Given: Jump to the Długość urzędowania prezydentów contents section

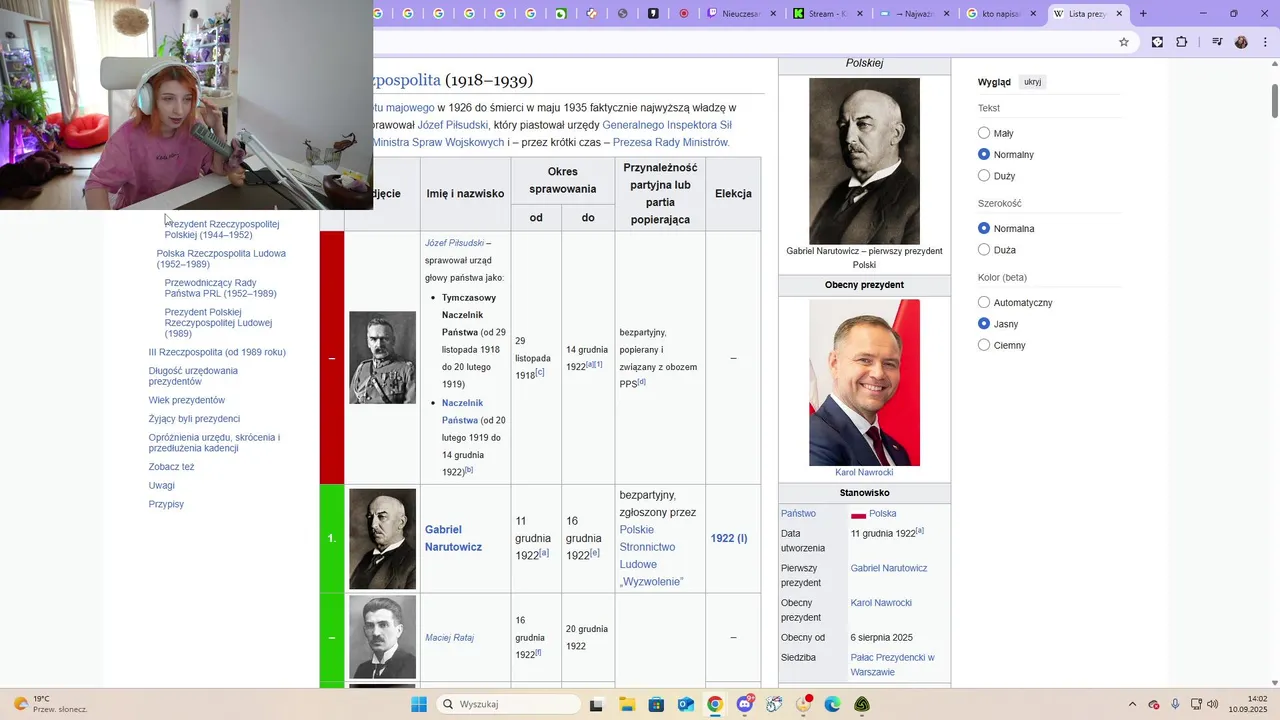Looking at the screenshot, I should (x=193, y=376).
